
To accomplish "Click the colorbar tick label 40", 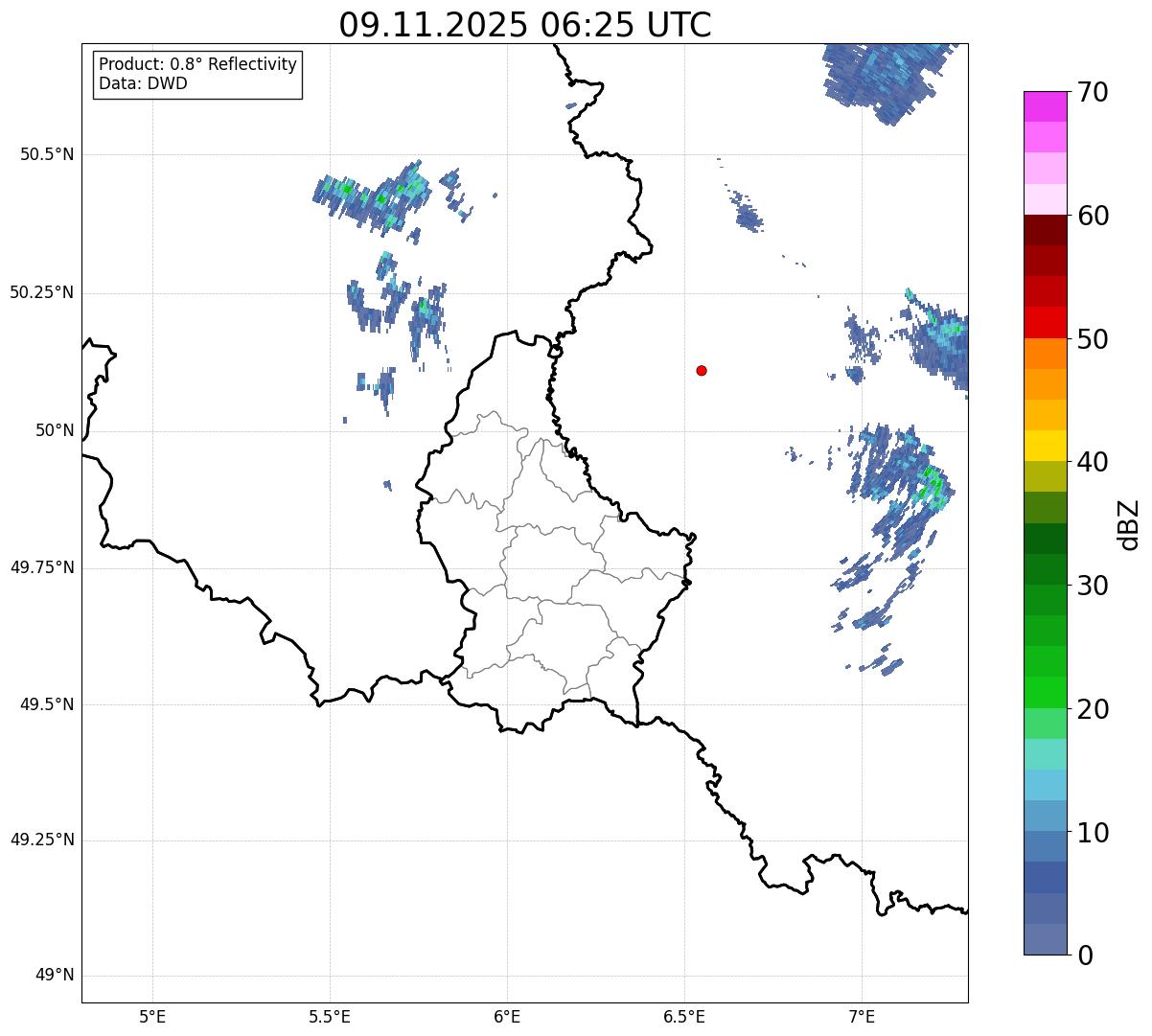I will point(1093,462).
